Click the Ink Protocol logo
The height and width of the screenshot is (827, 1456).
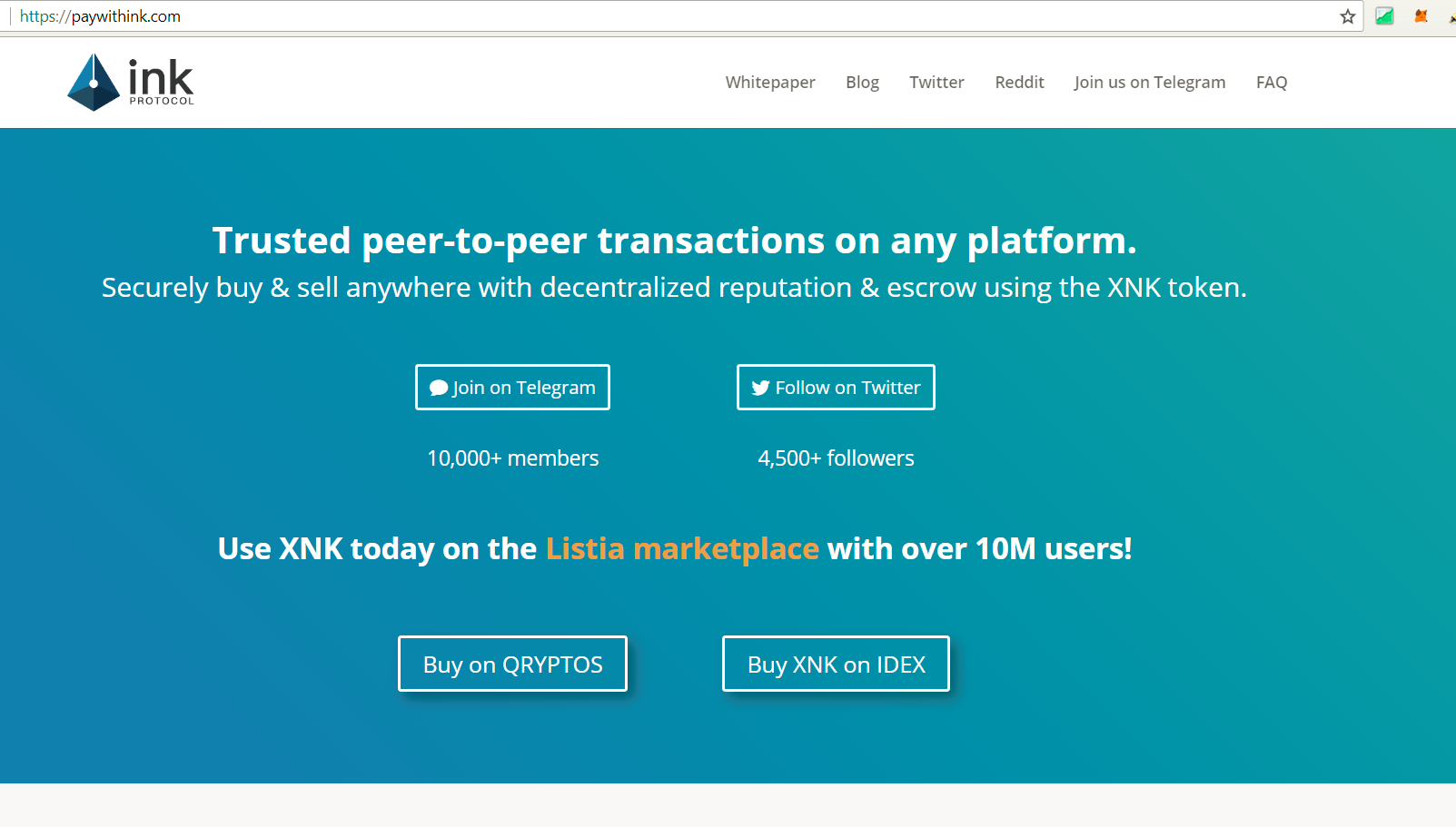click(131, 82)
